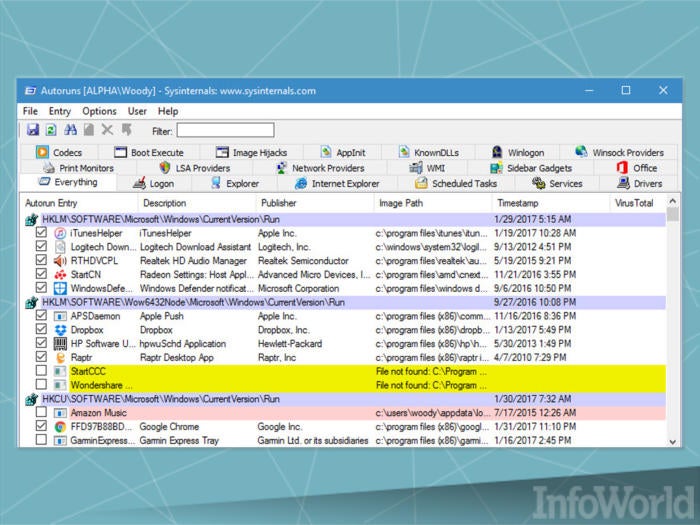Click the scrollbar down arrow
Image resolution: width=700 pixels, height=525 pixels.
click(673, 442)
